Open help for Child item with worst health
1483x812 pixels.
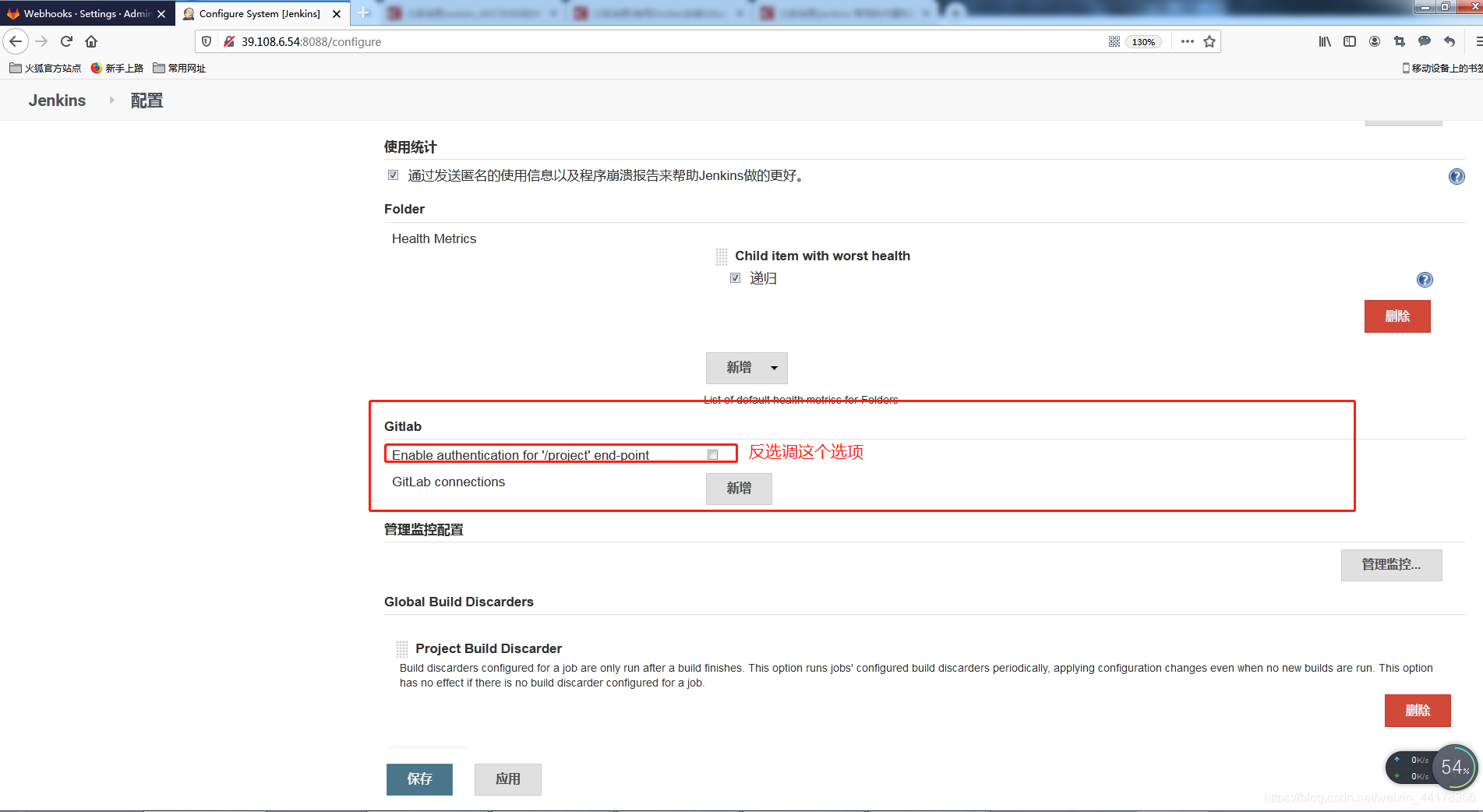pos(1424,280)
